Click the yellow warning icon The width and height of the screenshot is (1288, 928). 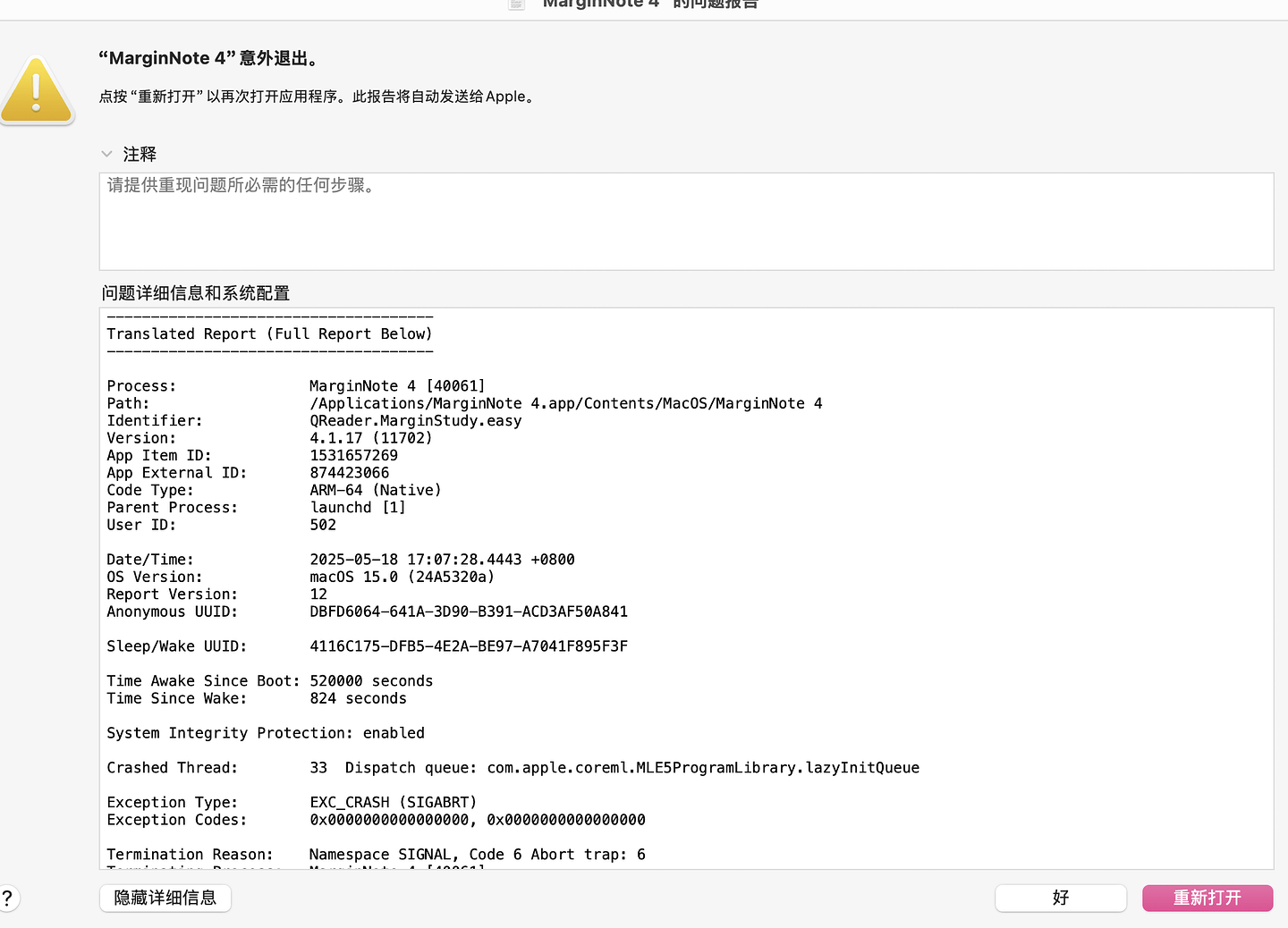[37, 90]
